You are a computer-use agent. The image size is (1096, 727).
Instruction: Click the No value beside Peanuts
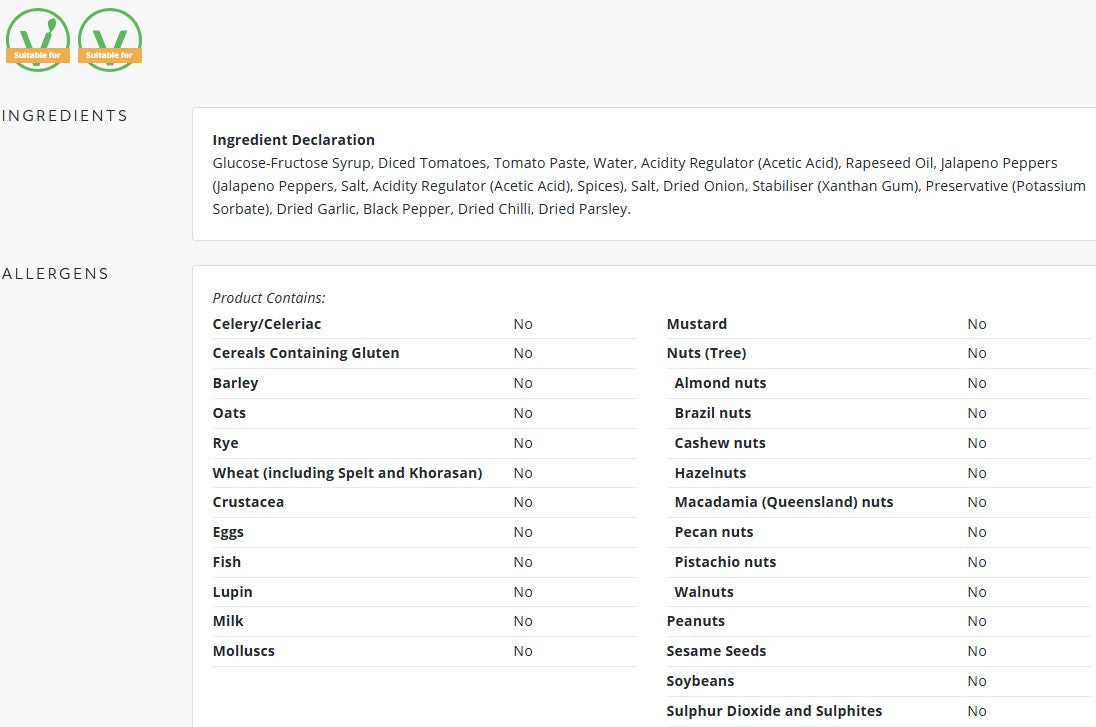pos(977,621)
